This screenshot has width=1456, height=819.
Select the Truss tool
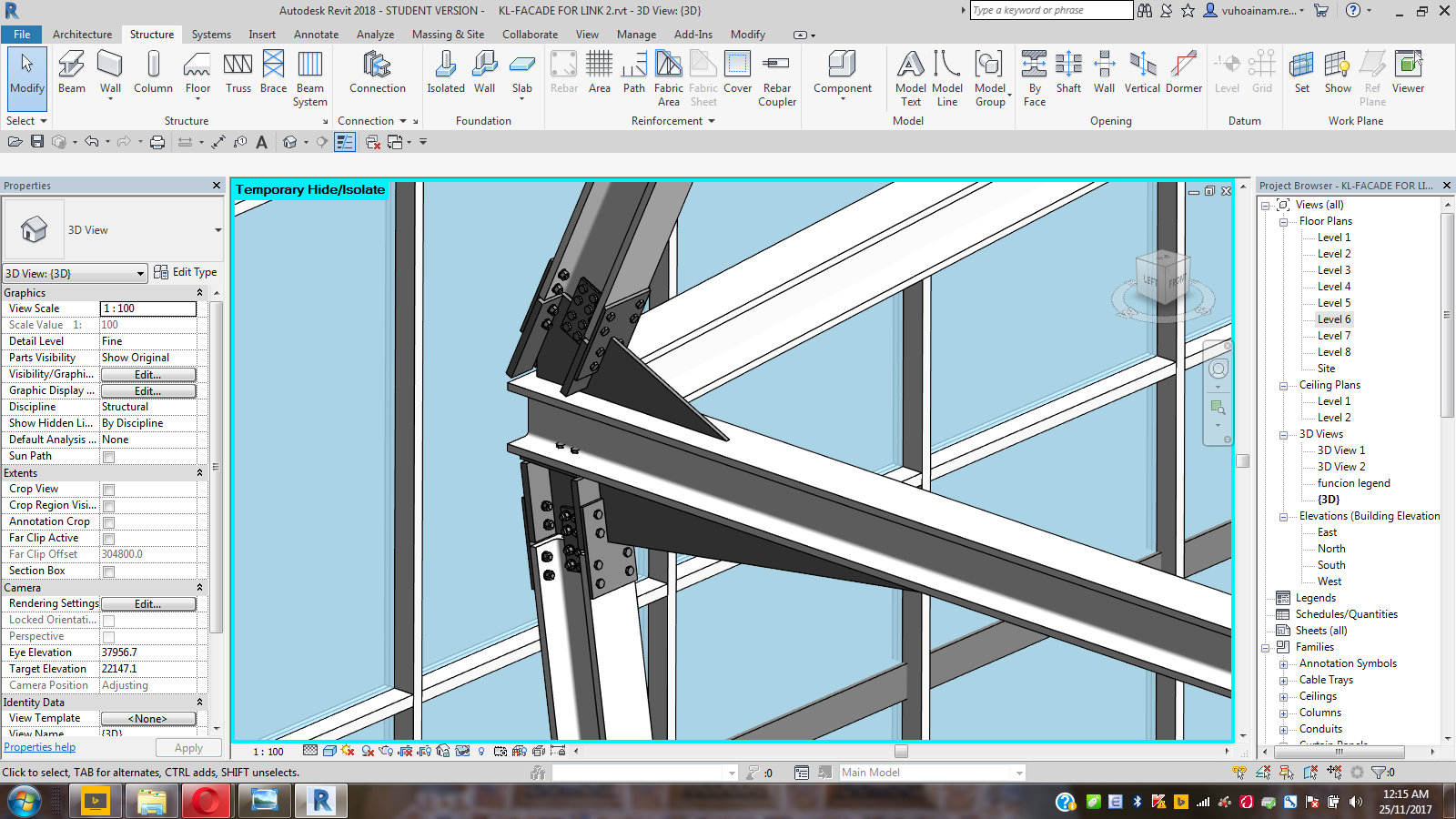(238, 72)
